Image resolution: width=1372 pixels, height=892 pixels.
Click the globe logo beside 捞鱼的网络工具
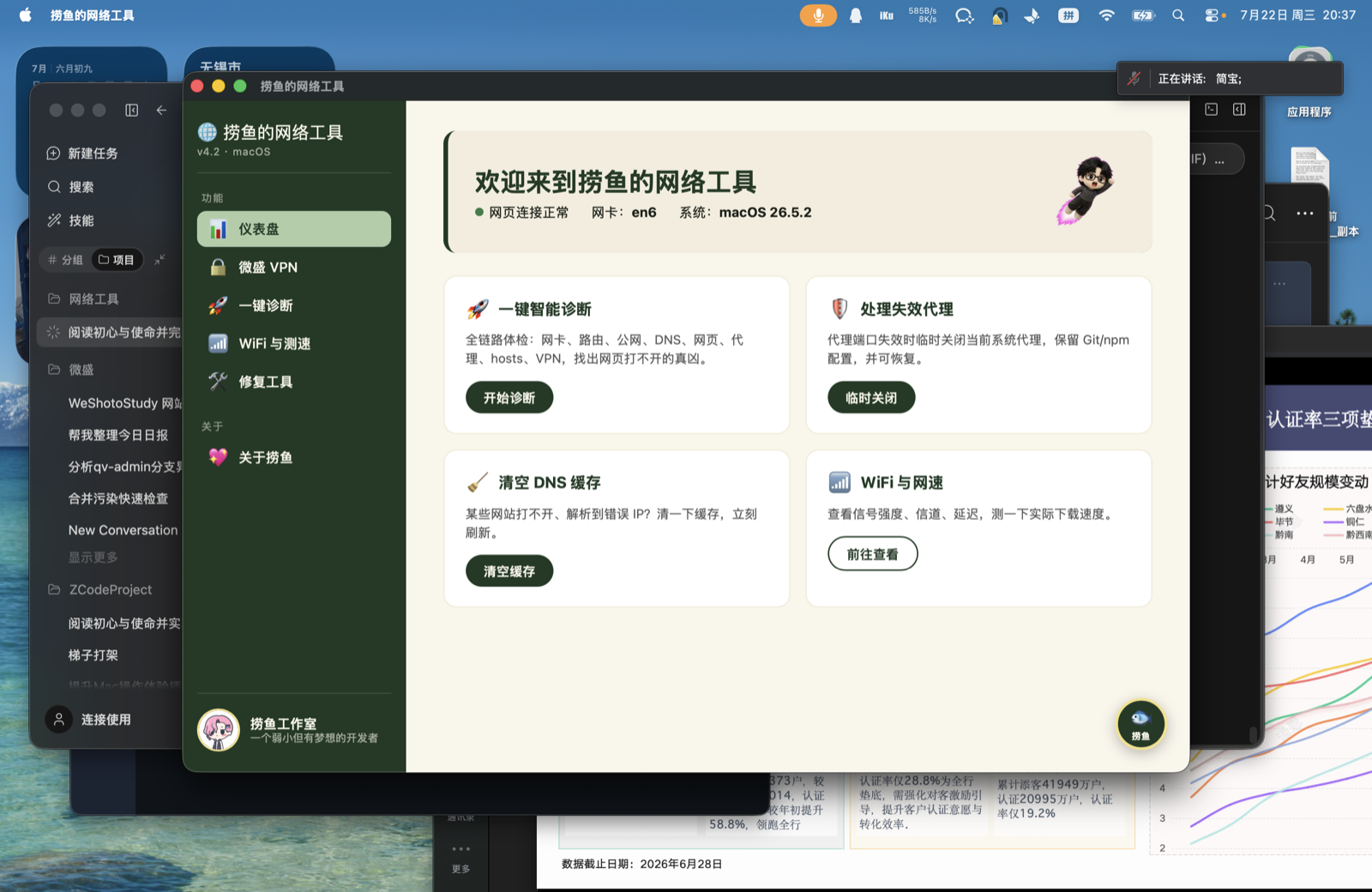[x=208, y=132]
